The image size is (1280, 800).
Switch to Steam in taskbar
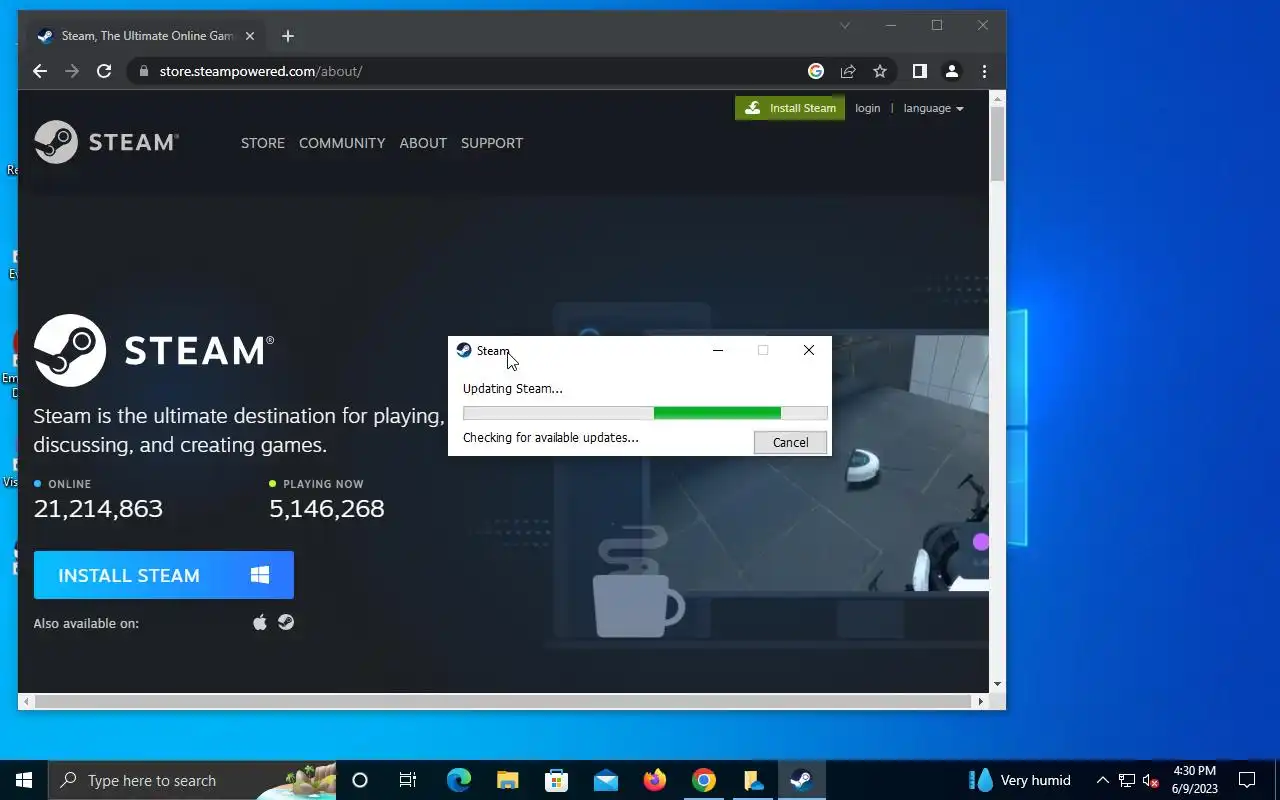coord(801,780)
